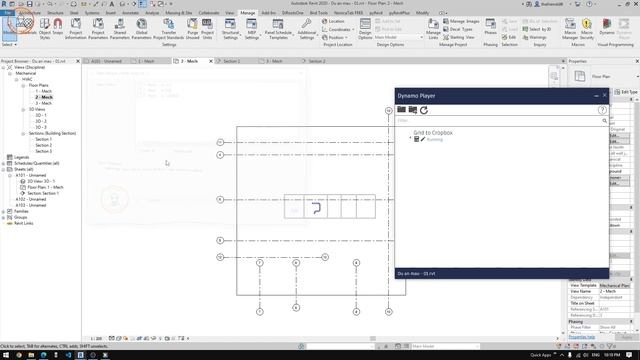Open Macro Security
640x360 pixels.
(587, 28)
